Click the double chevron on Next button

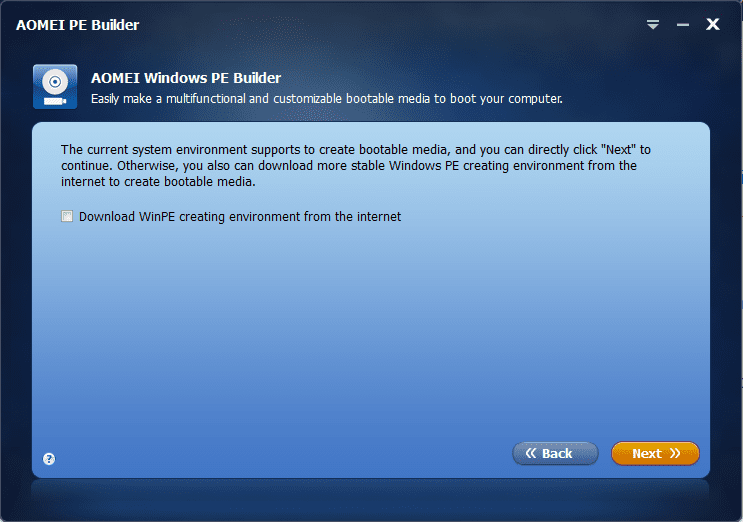pos(675,453)
